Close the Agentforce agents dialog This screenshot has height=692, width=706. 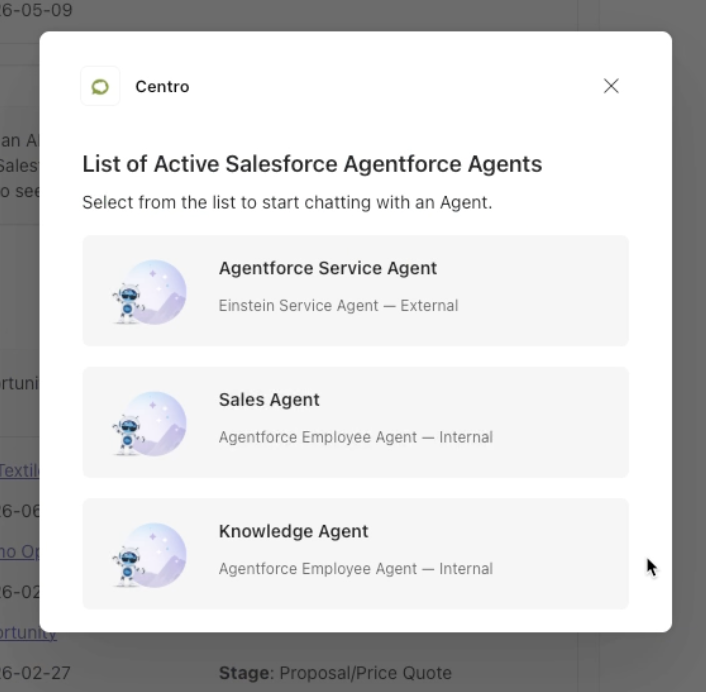[611, 86]
